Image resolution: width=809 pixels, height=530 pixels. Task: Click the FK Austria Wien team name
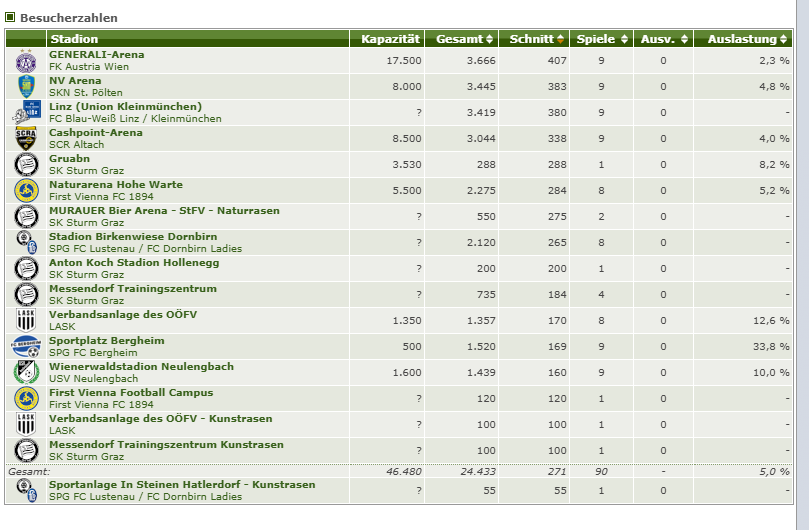89,67
